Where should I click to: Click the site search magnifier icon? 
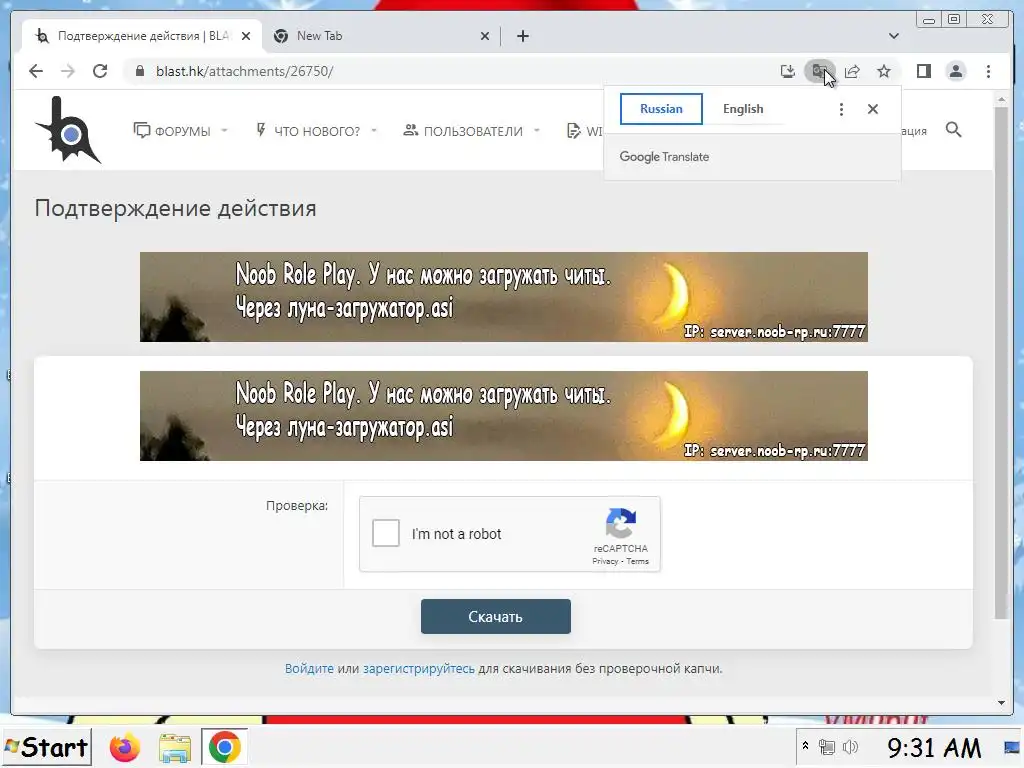click(953, 130)
